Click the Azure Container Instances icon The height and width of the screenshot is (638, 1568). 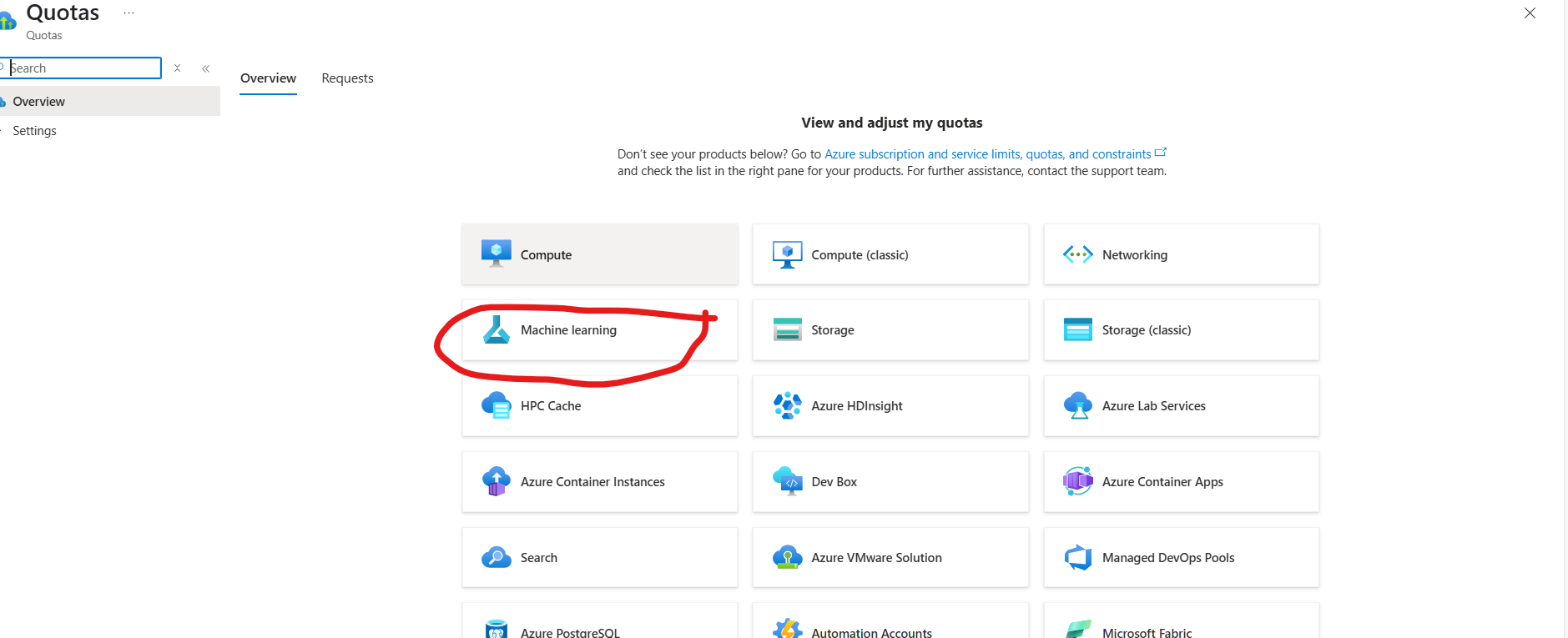[x=496, y=481]
